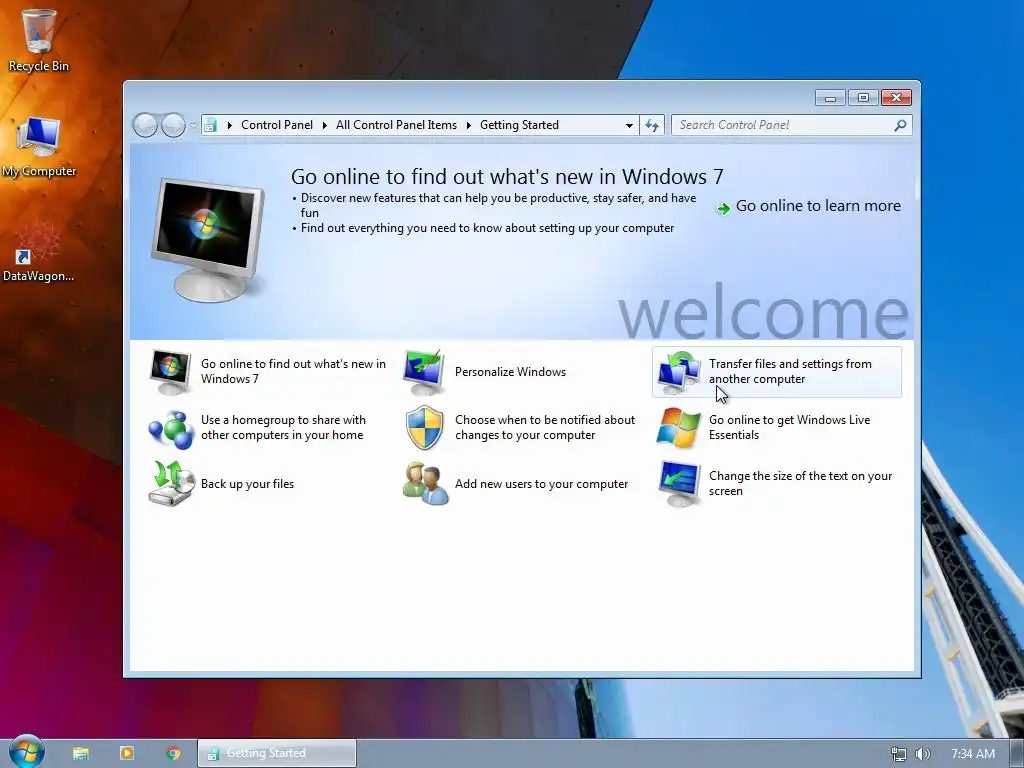Maximize the Getting Started window
Viewport: 1024px width, 768px height.
863,98
